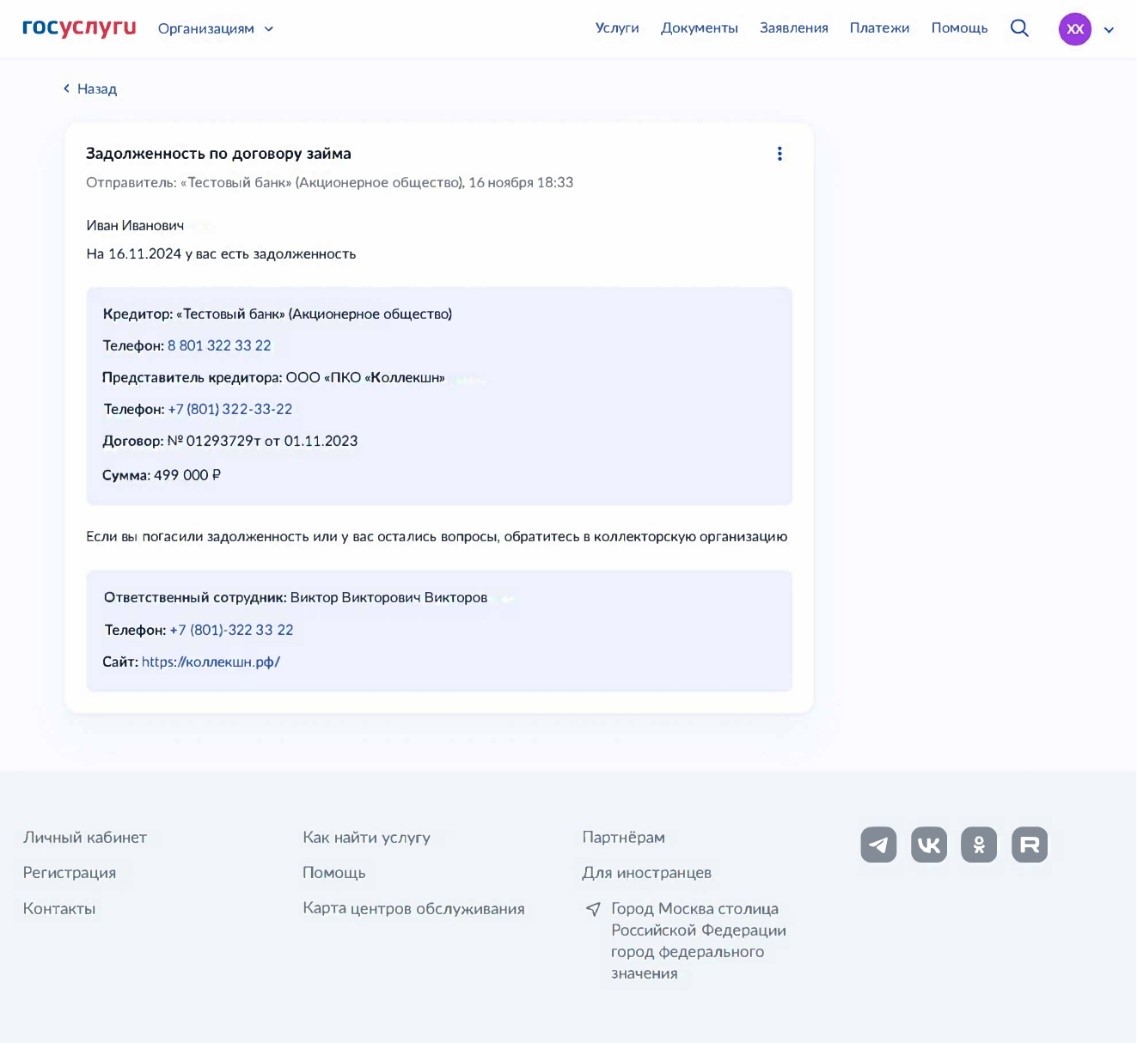Open the Gosuslugi logo home link
The image size is (1137, 1043).
click(79, 28)
